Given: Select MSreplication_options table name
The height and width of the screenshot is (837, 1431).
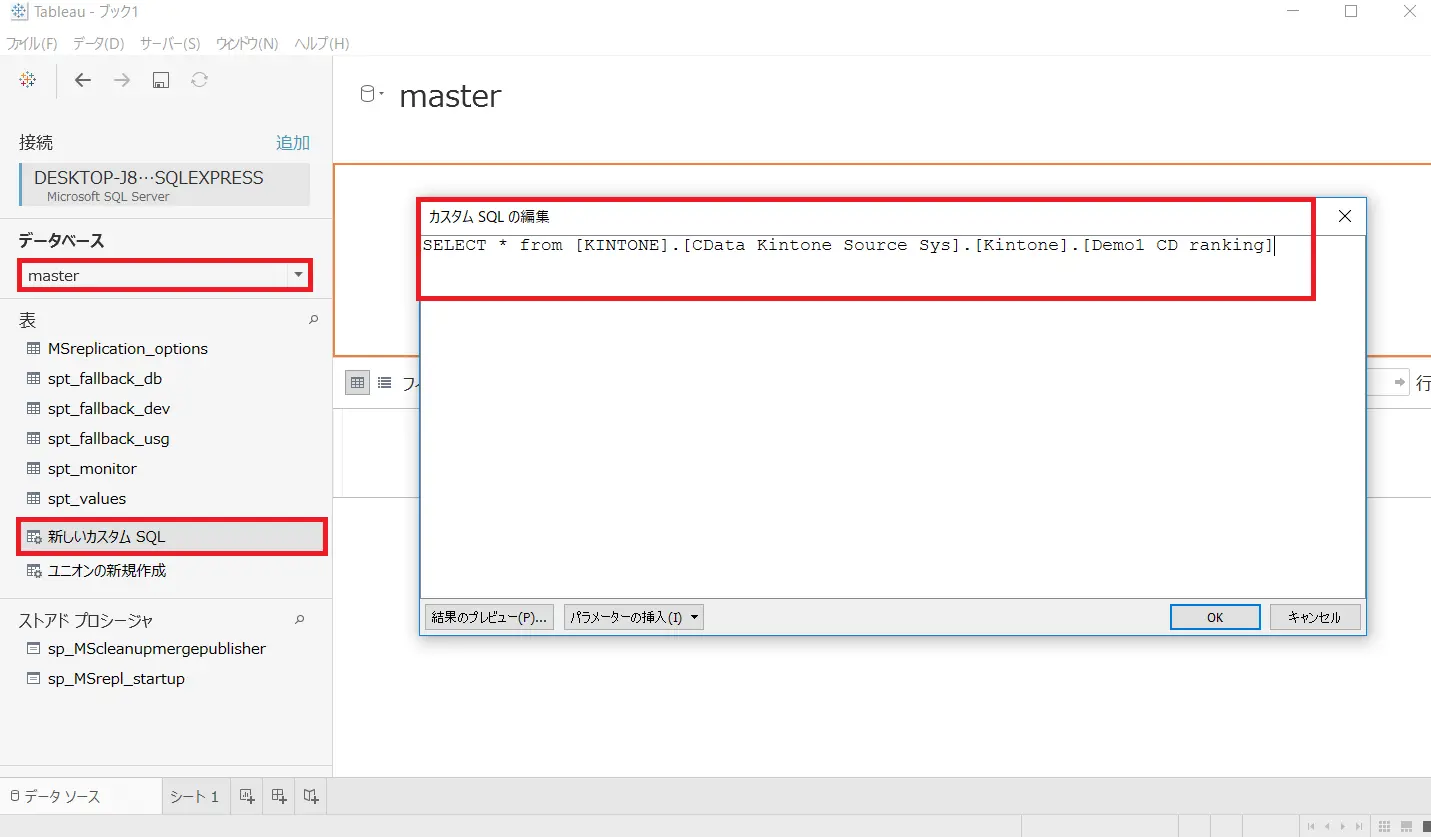Looking at the screenshot, I should pos(128,349).
